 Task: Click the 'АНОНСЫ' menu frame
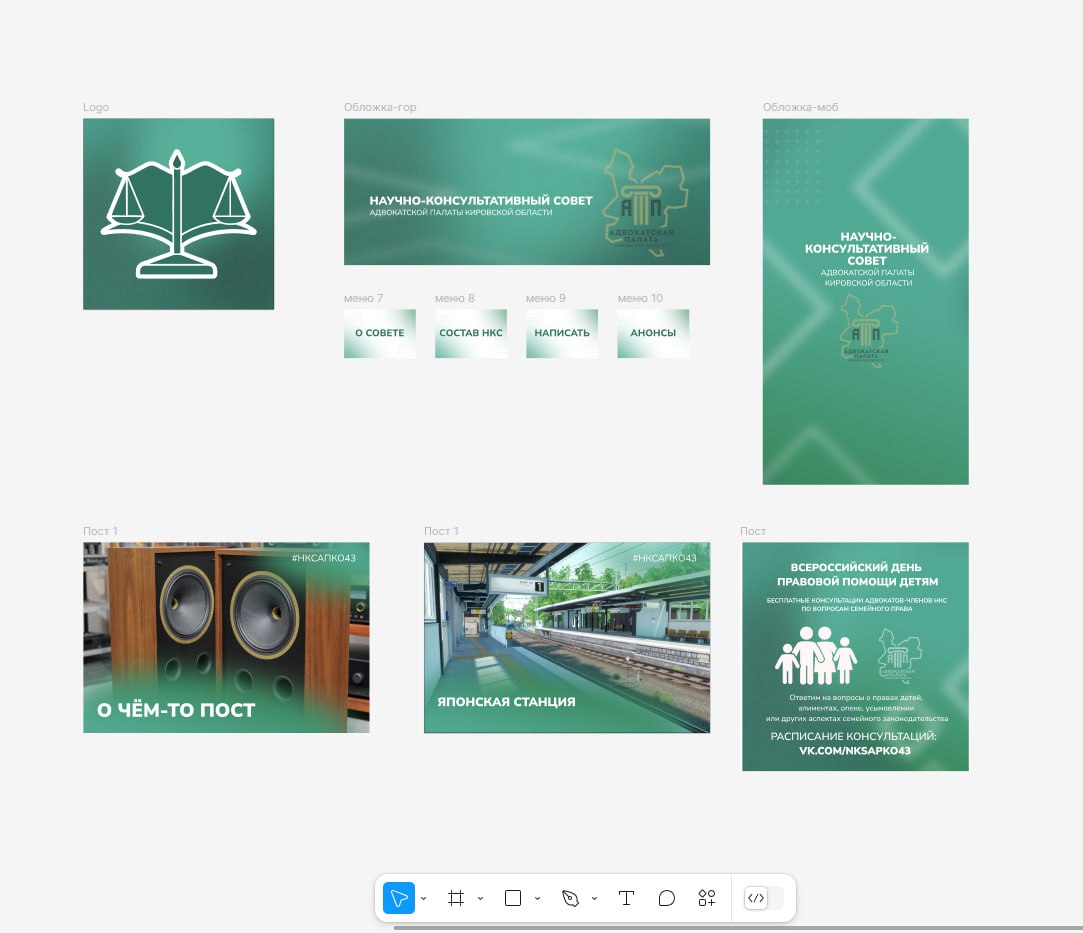653,333
